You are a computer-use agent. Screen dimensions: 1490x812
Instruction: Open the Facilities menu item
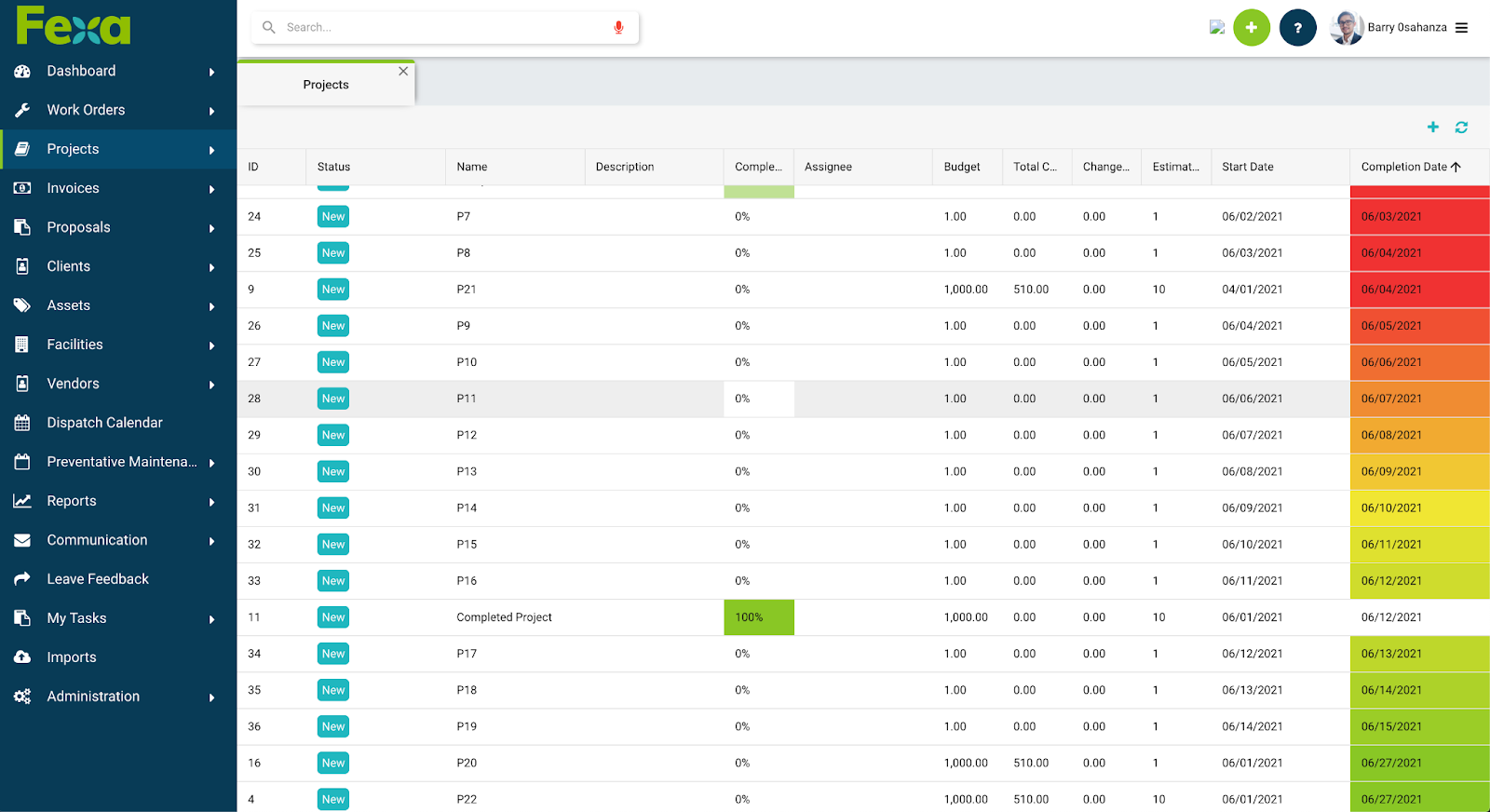118,345
